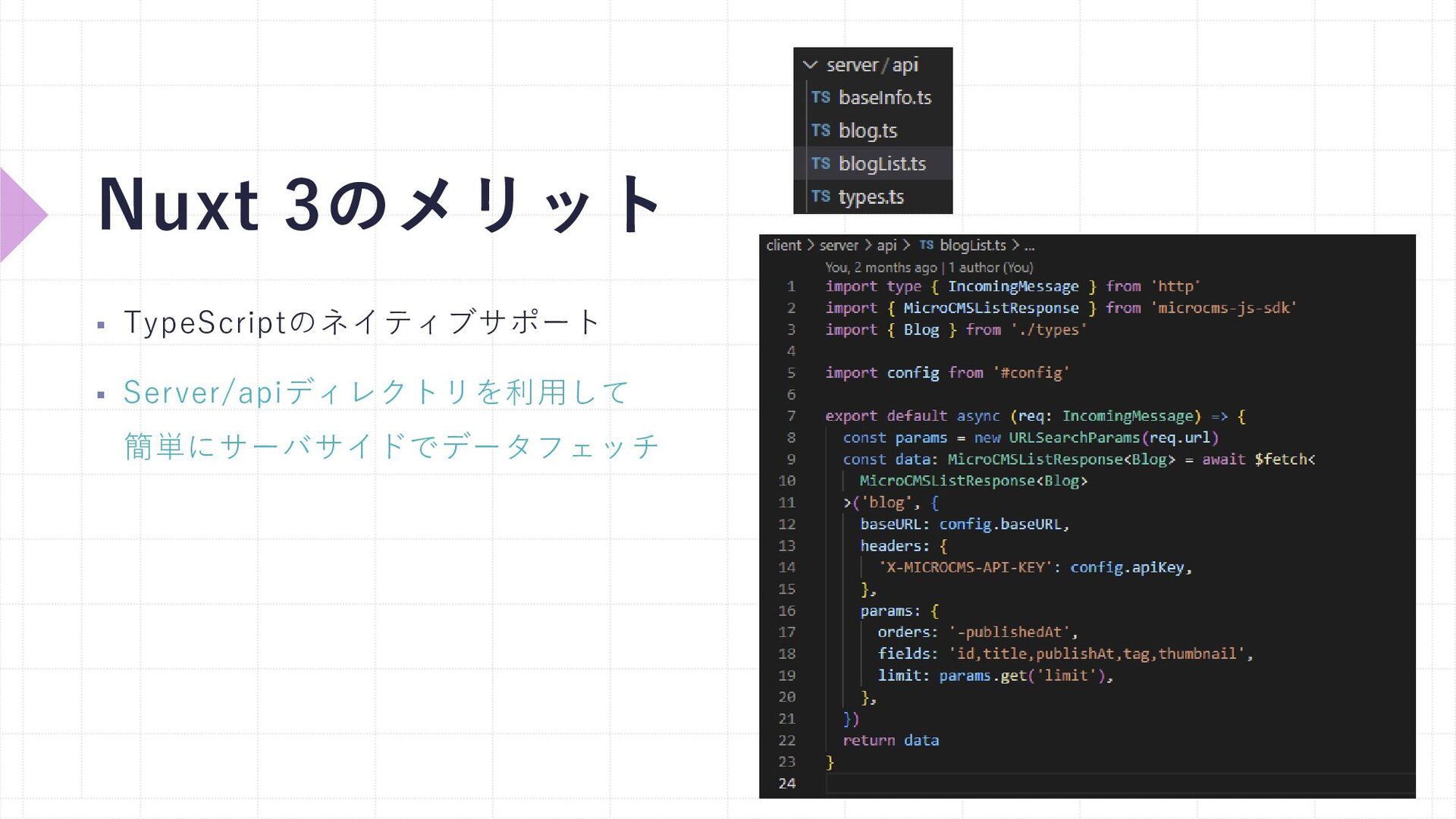Click '$fetch' on line 9
This screenshot has width=1456, height=819.
tap(1282, 460)
